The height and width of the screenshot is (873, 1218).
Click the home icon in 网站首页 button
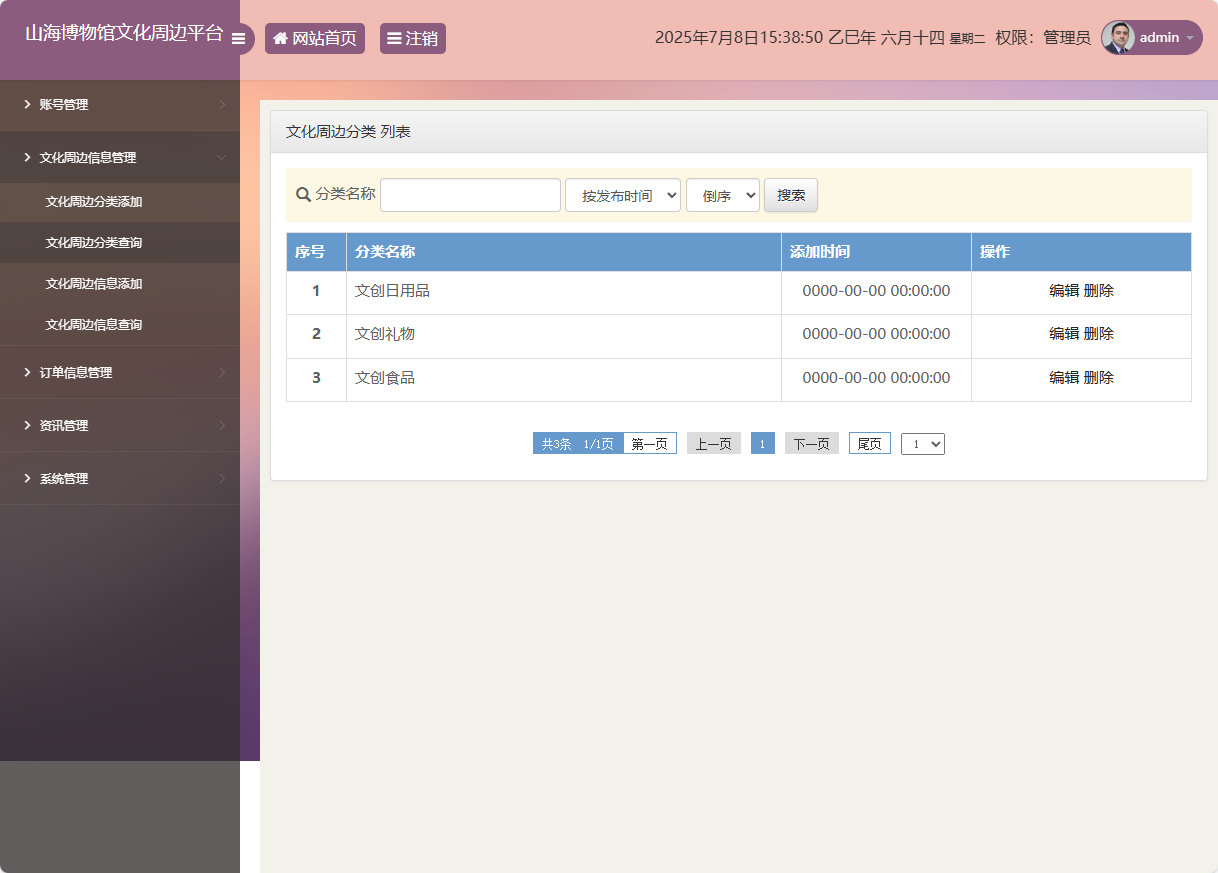point(280,38)
